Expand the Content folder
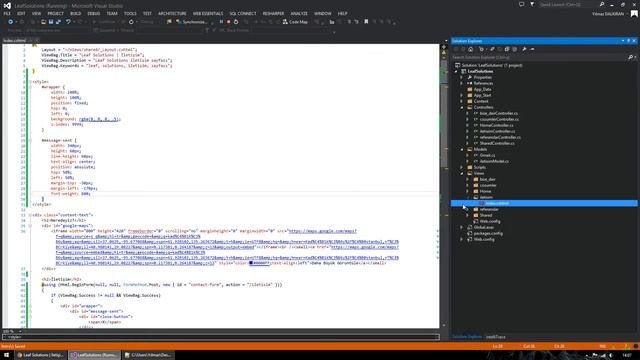Screen dimensions: 640x360 462,101
